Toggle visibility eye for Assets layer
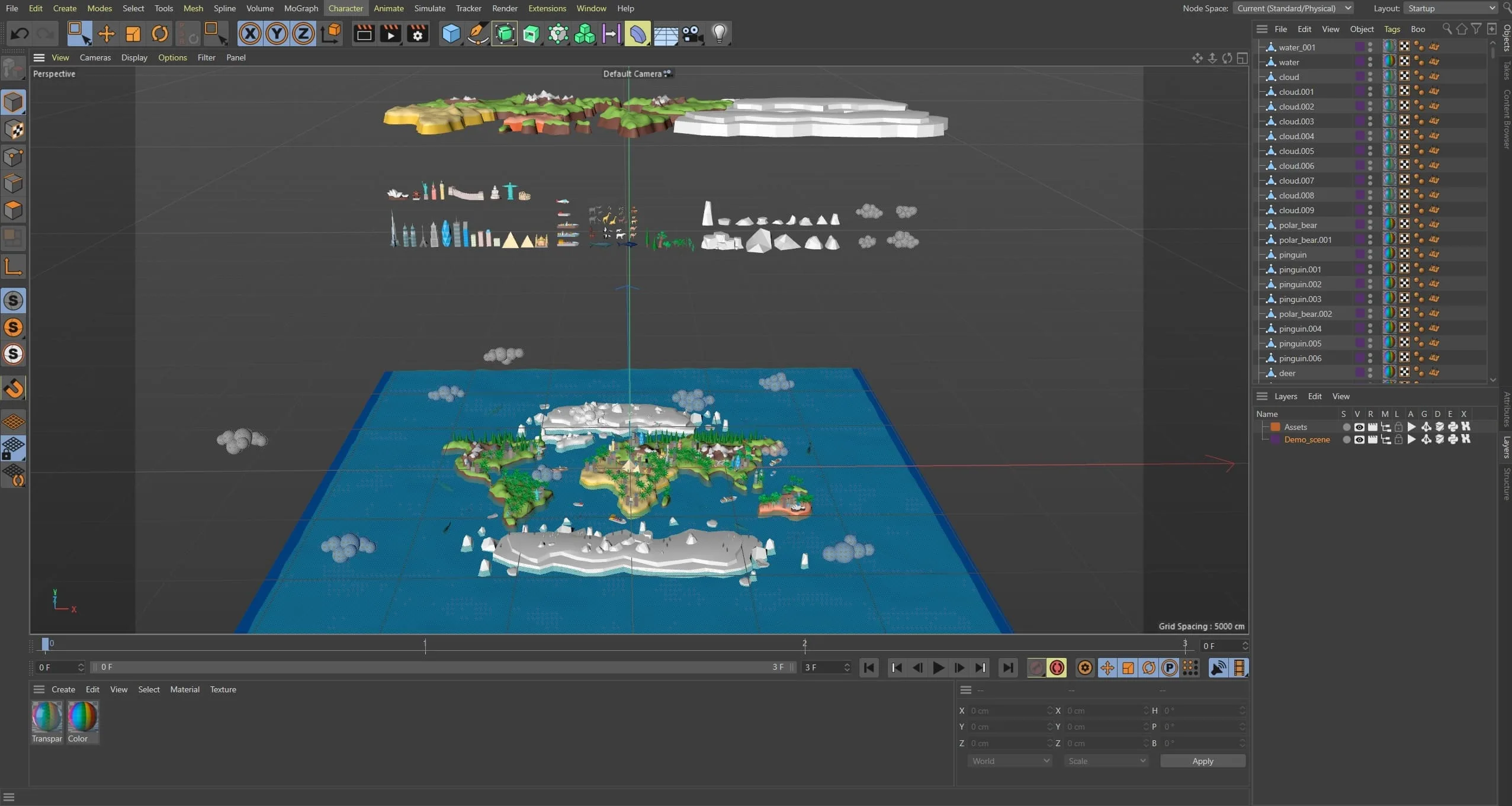The height and width of the screenshot is (806, 1512). [1359, 427]
